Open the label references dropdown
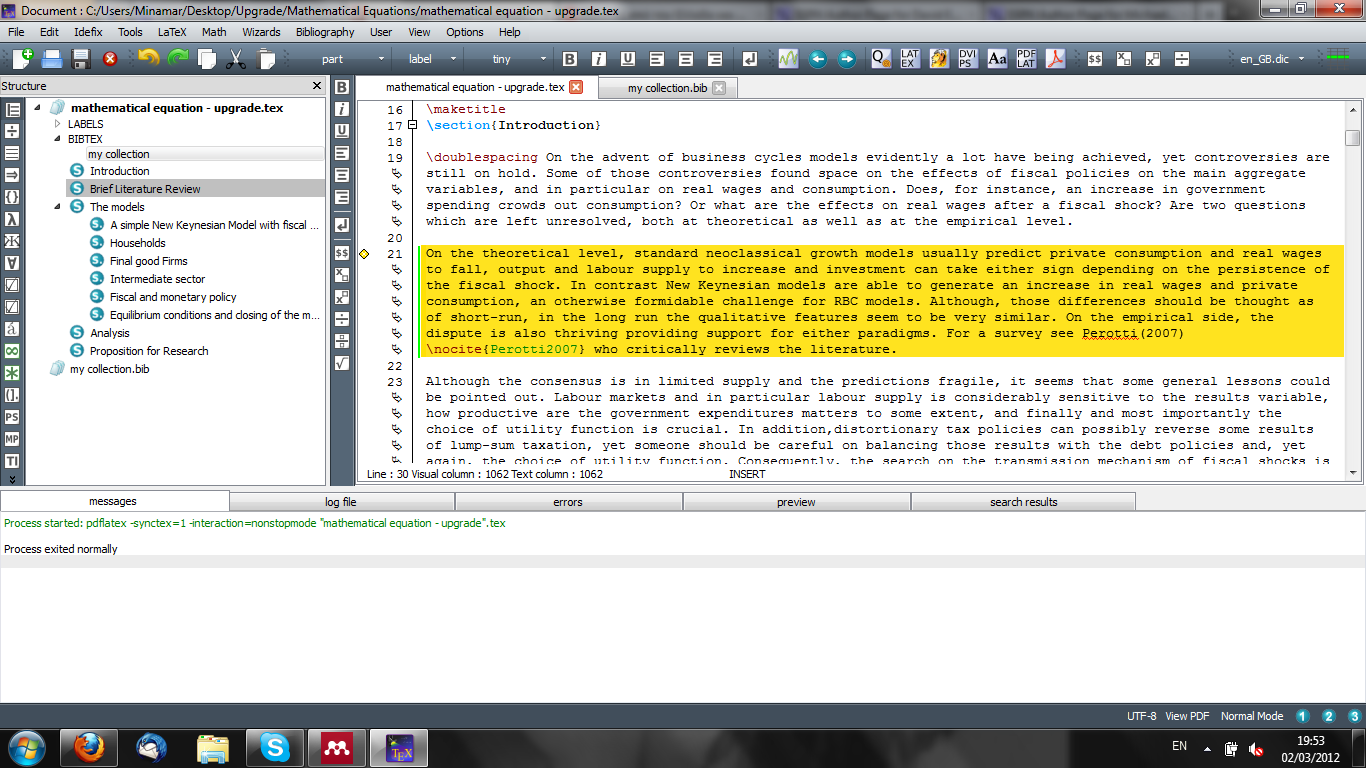1366x768 pixels. (x=427, y=59)
